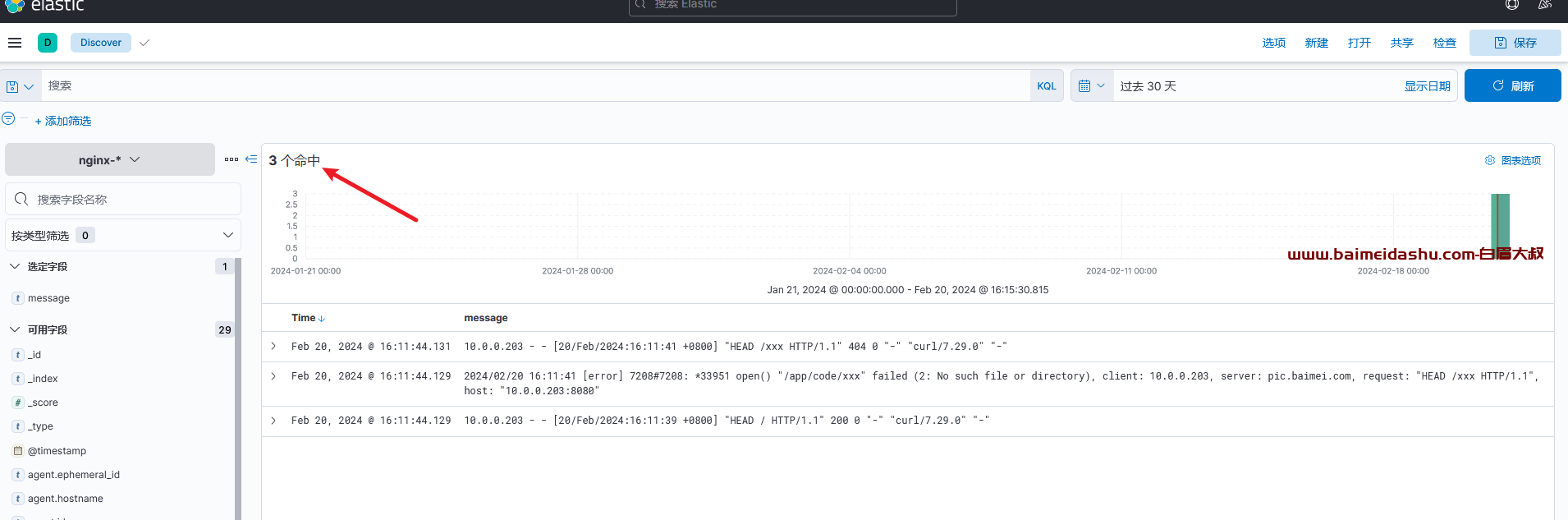
Task: Click the number type icon beside _score
Action: pos(18,403)
